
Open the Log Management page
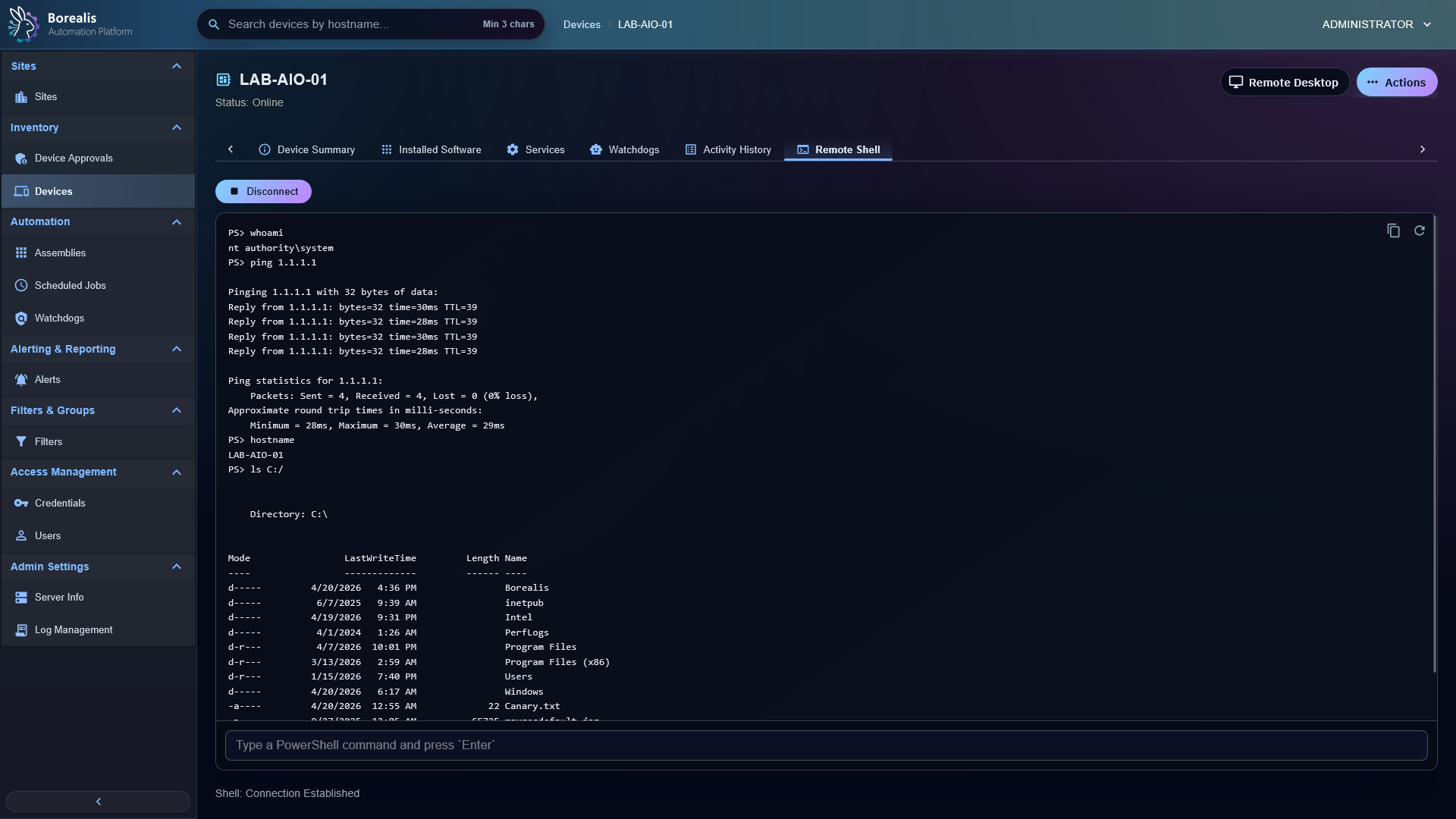[98, 630]
